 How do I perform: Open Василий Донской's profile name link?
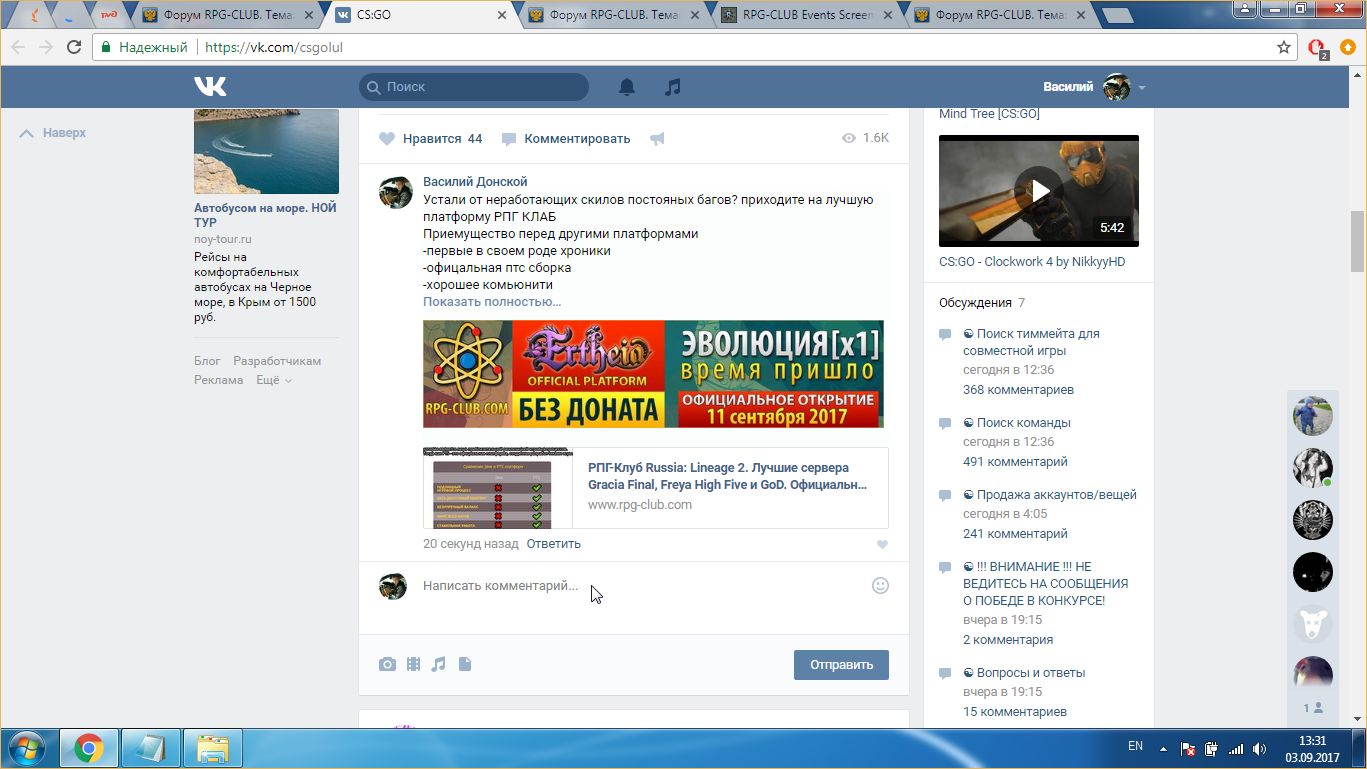(475, 182)
